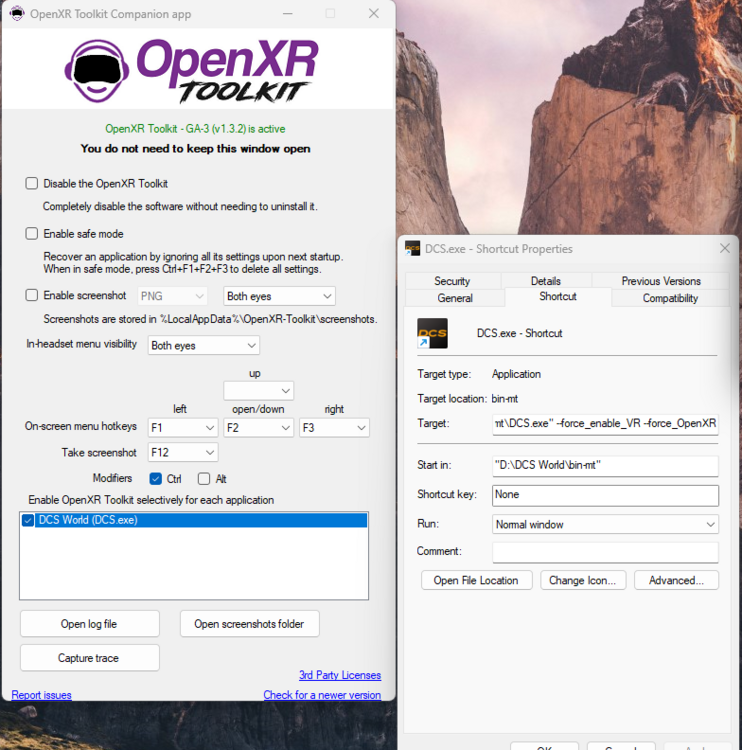The height and width of the screenshot is (750, 742).
Task: Click the OpenXR Toolkit title bar icon
Action: pyautogui.click(x=17, y=13)
